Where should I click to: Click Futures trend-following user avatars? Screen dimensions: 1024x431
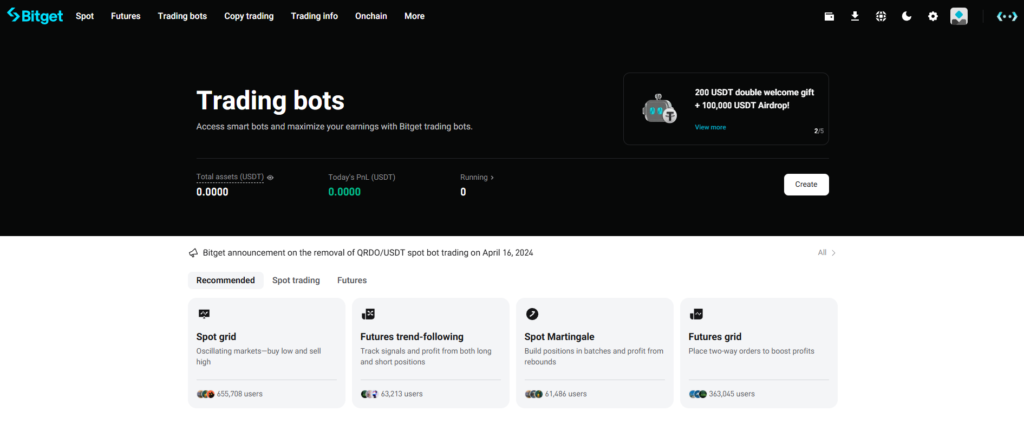tap(370, 394)
